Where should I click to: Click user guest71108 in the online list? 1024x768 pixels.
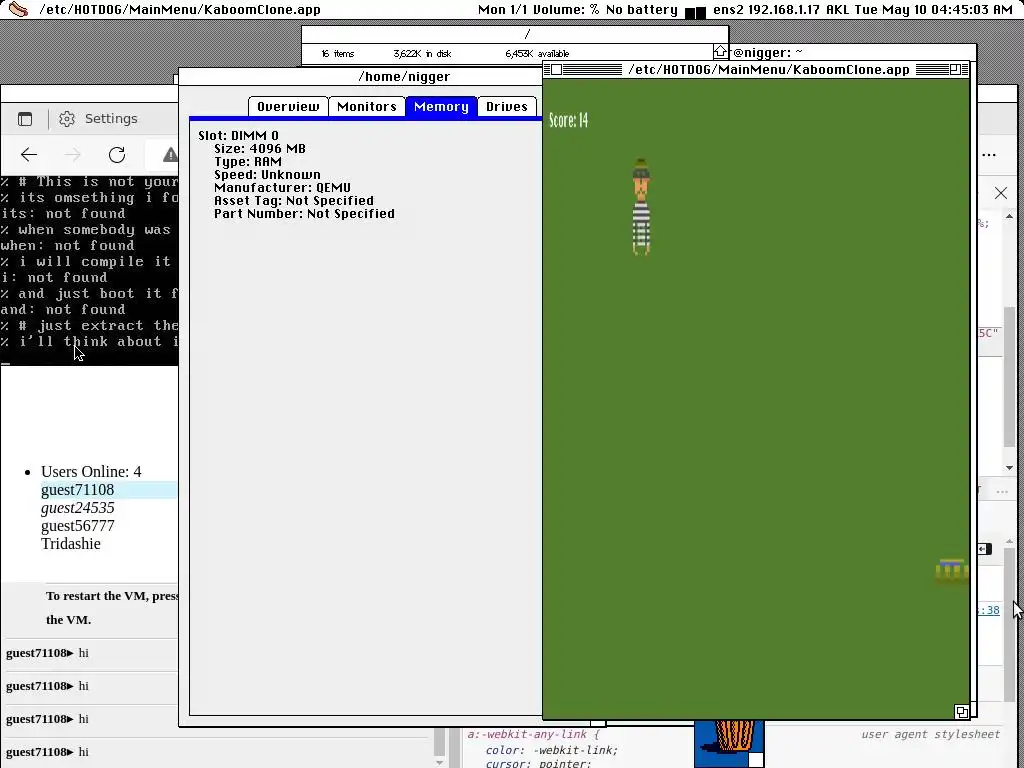(x=78, y=490)
